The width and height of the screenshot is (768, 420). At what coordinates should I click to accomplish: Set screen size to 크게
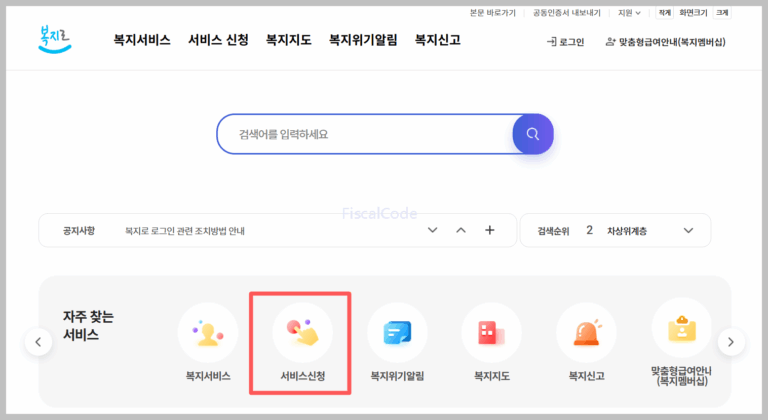click(x=721, y=13)
